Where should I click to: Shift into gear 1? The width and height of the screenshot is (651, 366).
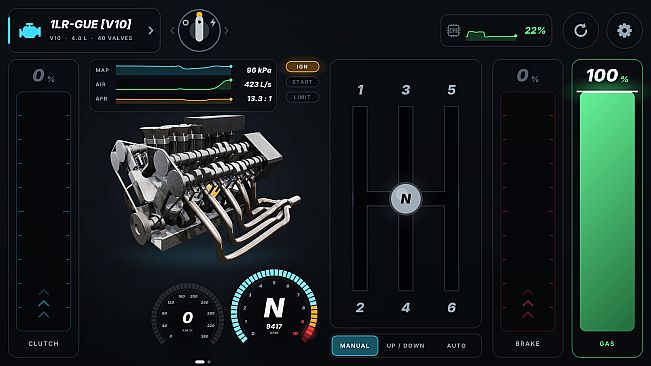click(360, 90)
